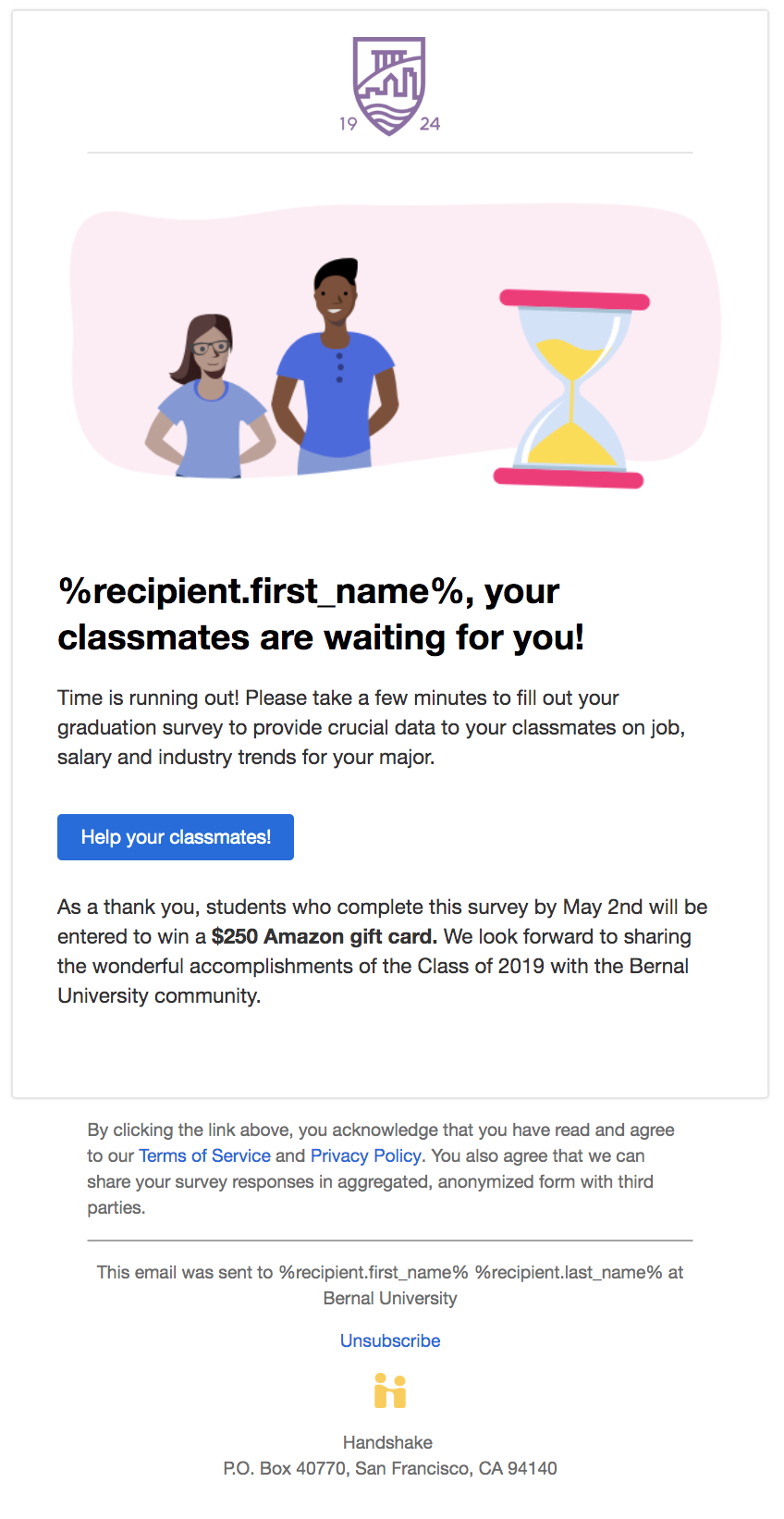784x1519 pixels.
Task: Click the 19 year numeral beside the logo
Action: coord(348,124)
